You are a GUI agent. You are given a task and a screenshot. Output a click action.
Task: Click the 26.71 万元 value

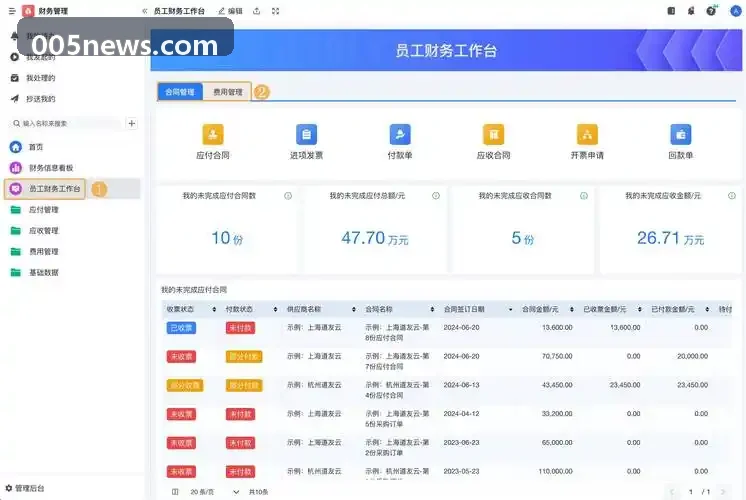tap(670, 238)
